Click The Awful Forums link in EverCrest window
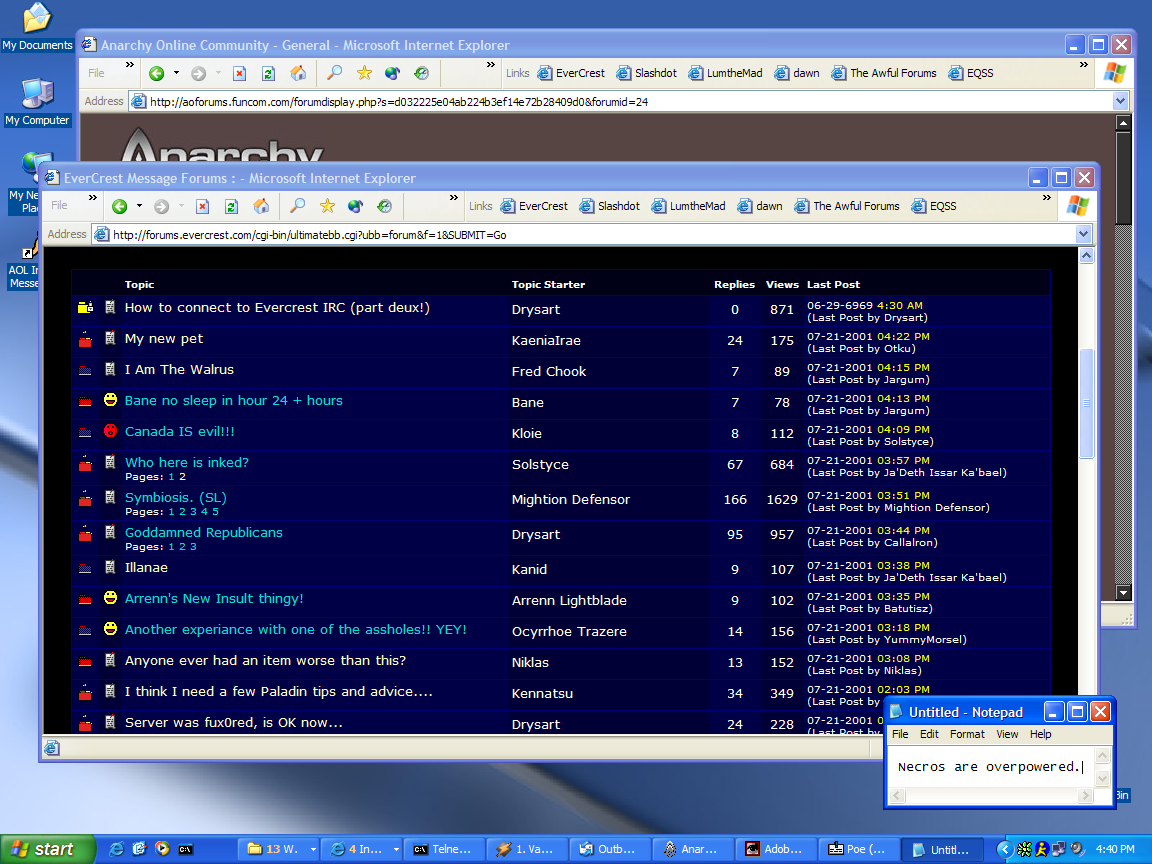 [847, 206]
